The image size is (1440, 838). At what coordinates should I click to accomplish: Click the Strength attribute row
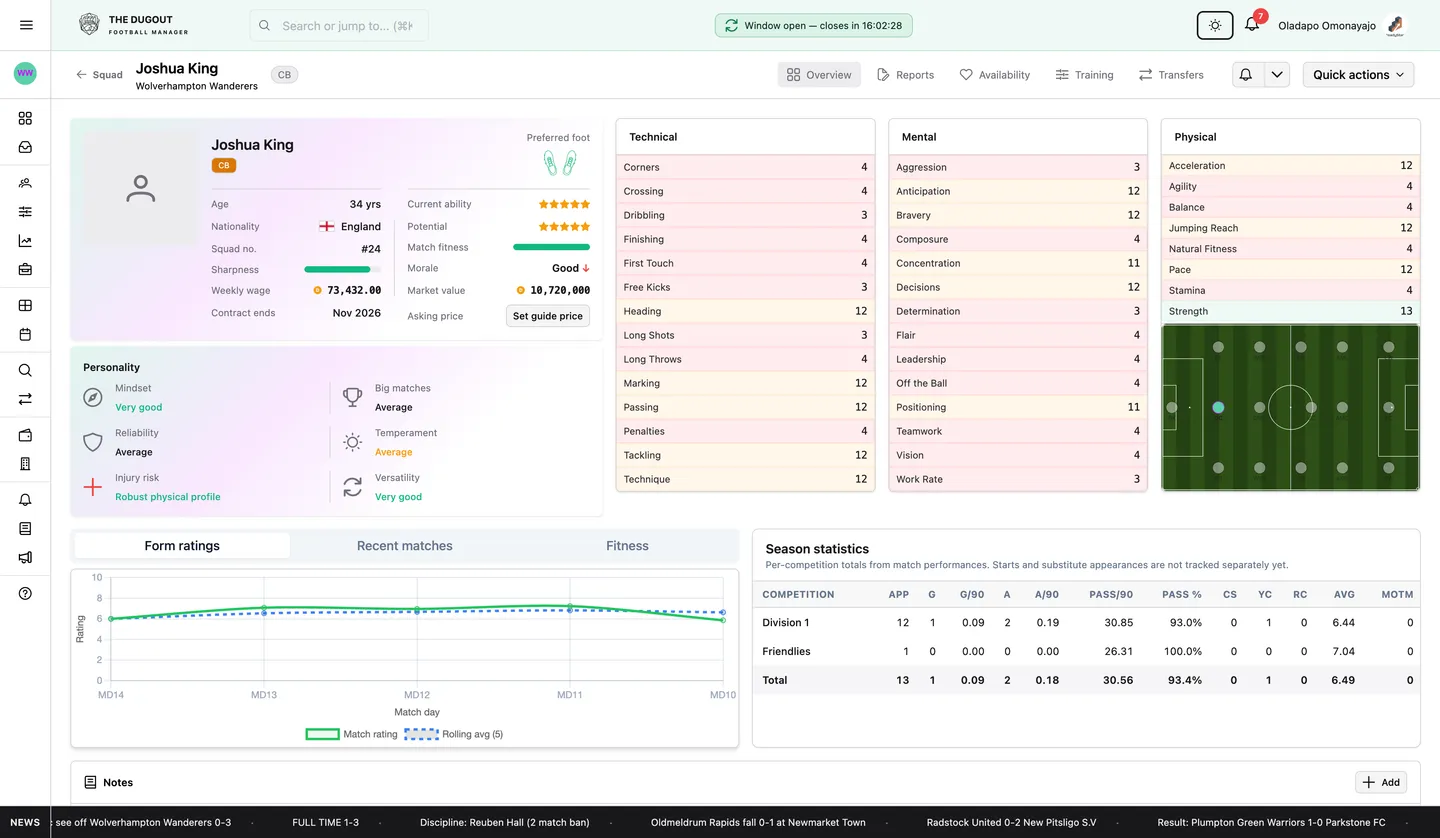1290,311
